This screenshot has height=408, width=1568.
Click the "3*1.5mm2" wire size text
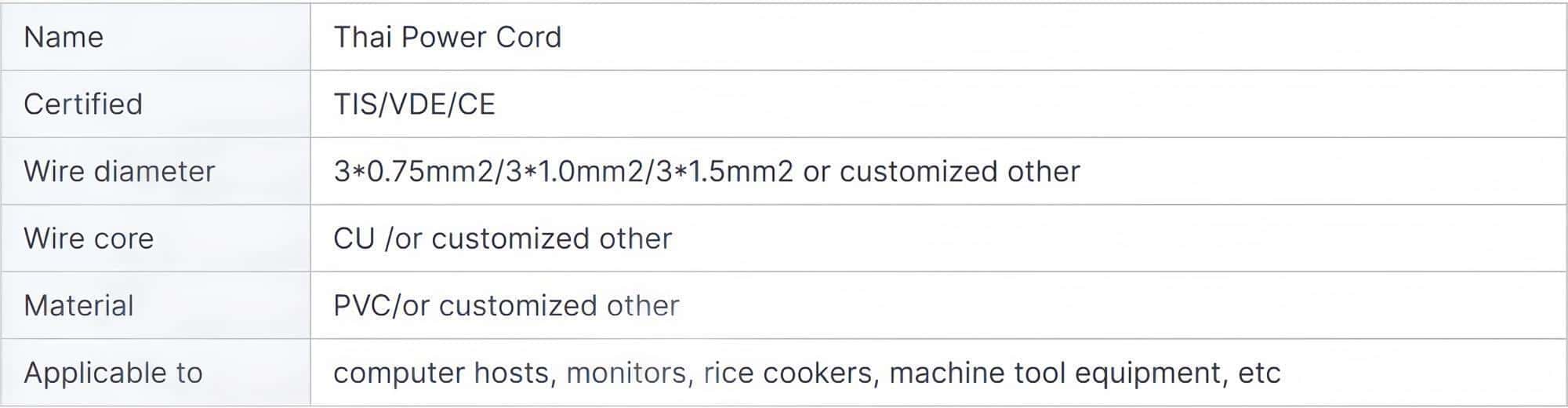(x=724, y=172)
